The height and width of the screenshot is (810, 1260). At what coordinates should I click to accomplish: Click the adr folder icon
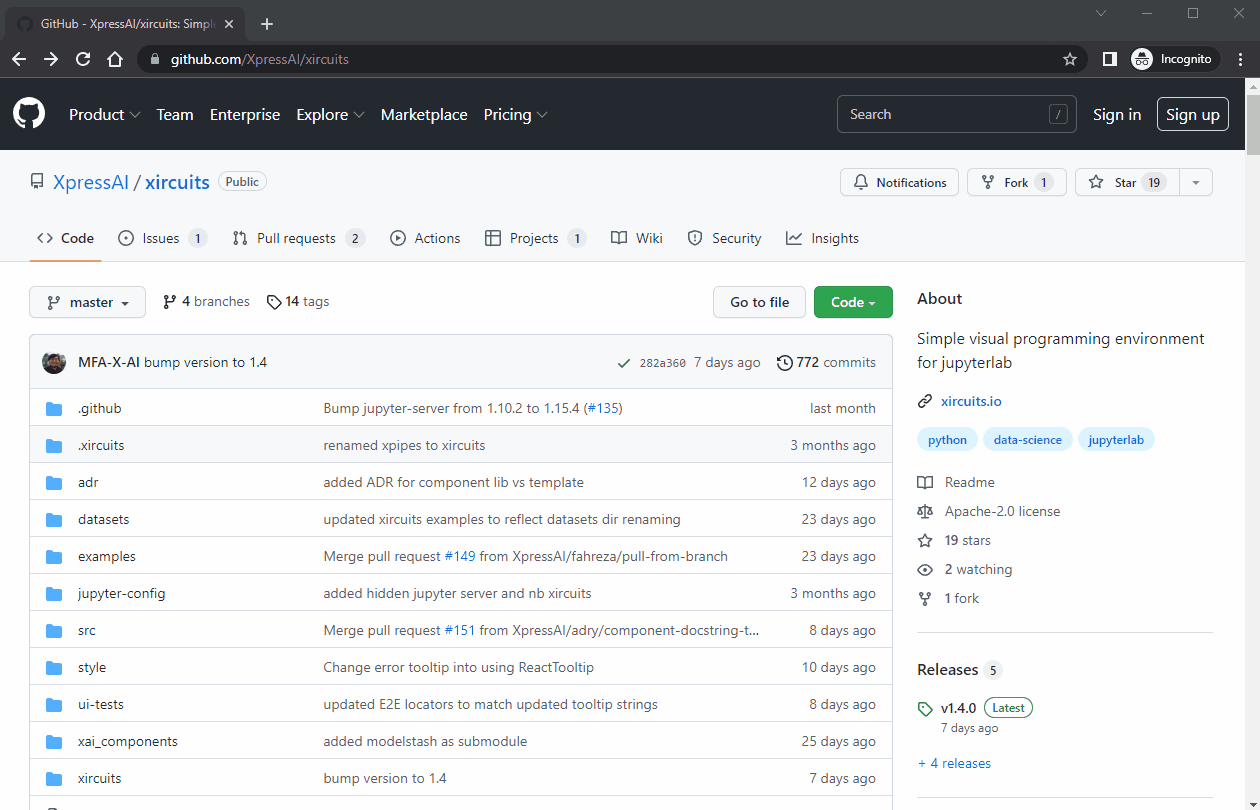point(54,482)
